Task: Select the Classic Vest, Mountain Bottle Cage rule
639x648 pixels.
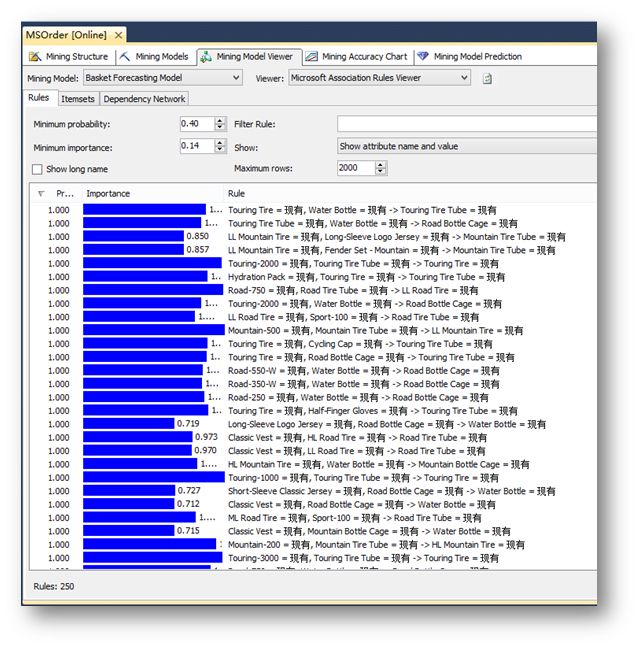Action: (x=369, y=531)
